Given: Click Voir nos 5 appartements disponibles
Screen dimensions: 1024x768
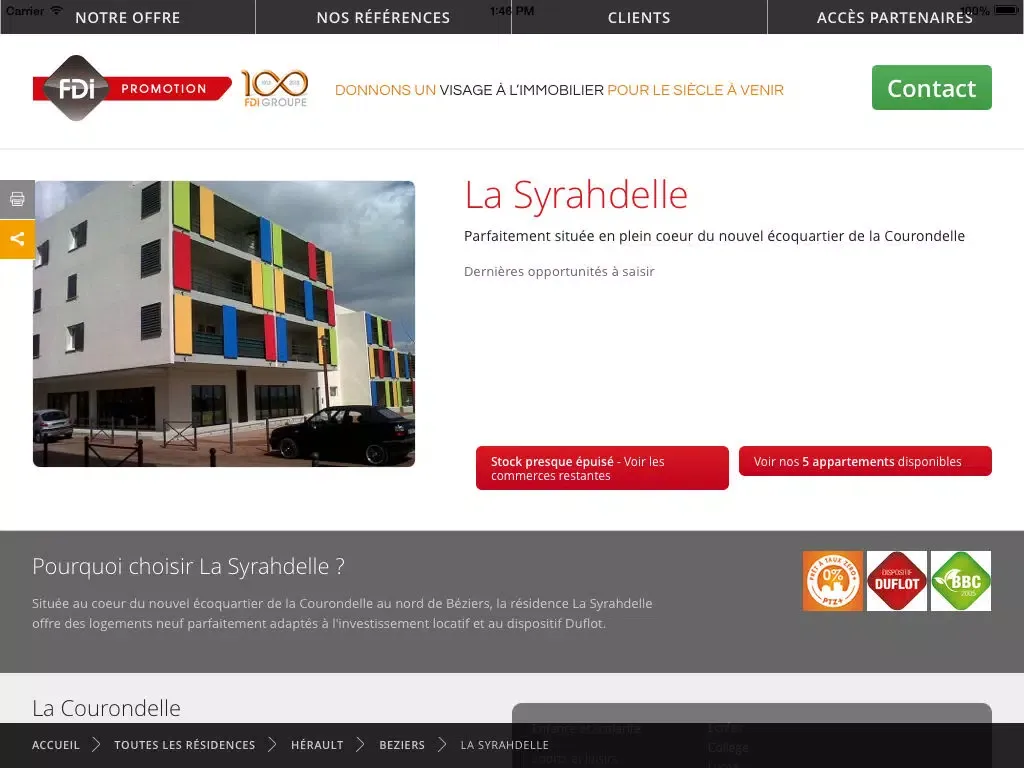Looking at the screenshot, I should pos(865,461).
